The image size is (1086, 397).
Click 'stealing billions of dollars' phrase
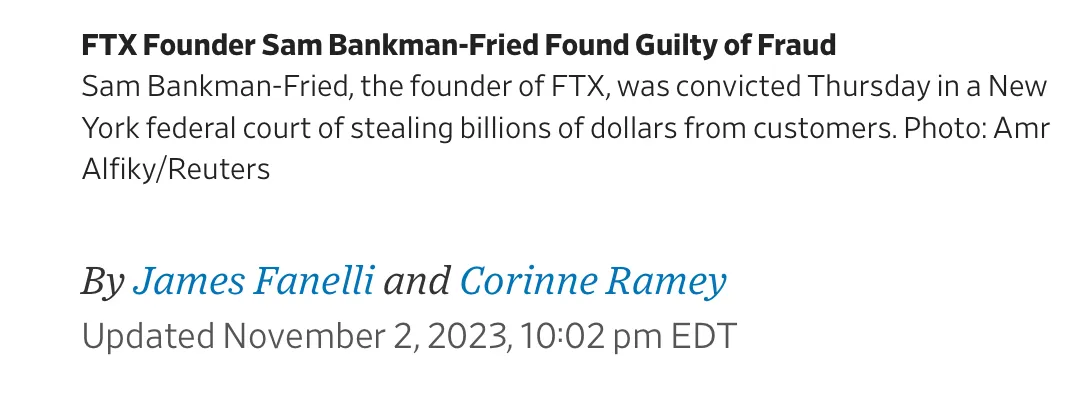(513, 129)
